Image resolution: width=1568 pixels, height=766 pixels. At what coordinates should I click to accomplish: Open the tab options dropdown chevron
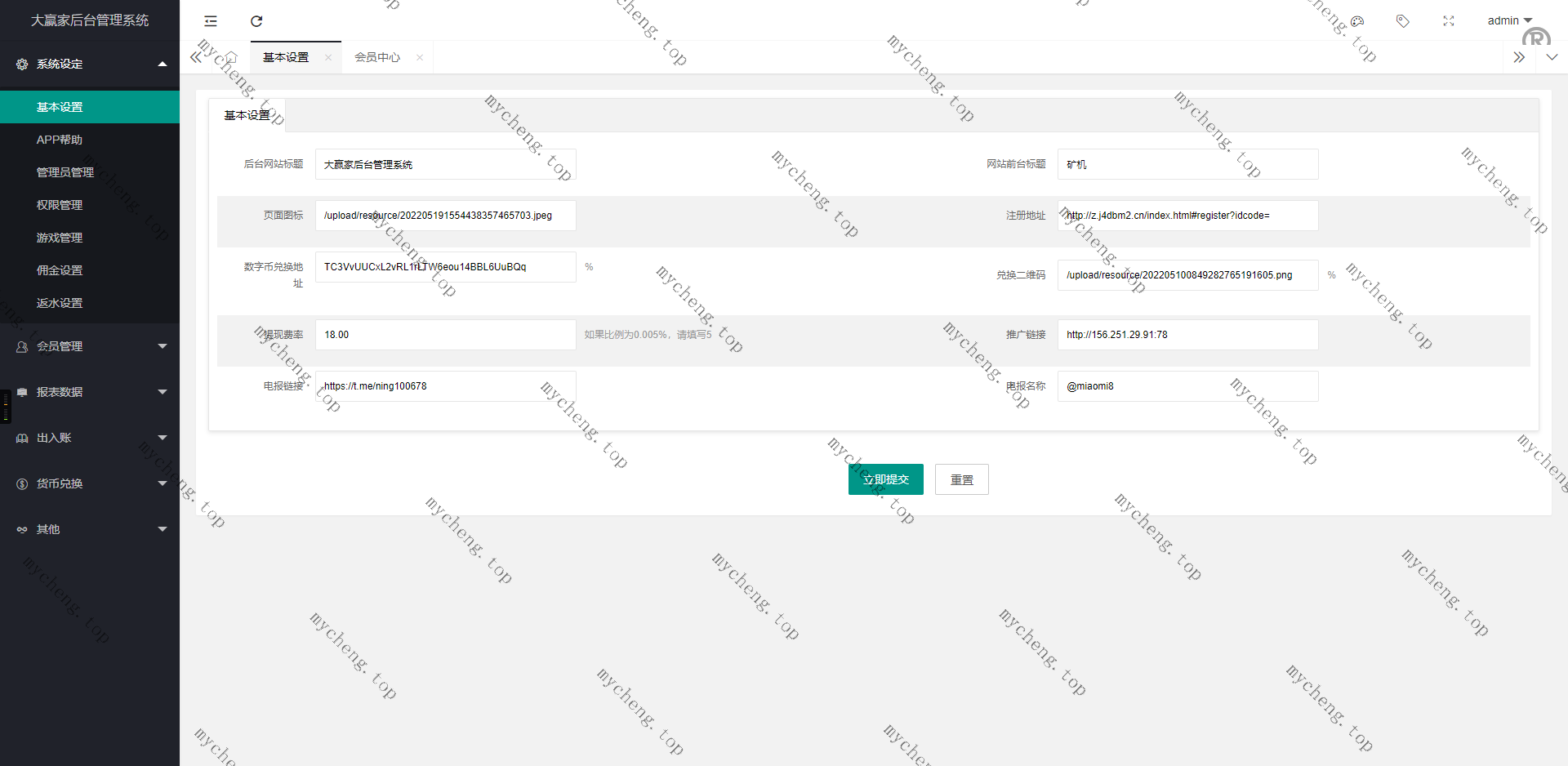tap(1552, 57)
